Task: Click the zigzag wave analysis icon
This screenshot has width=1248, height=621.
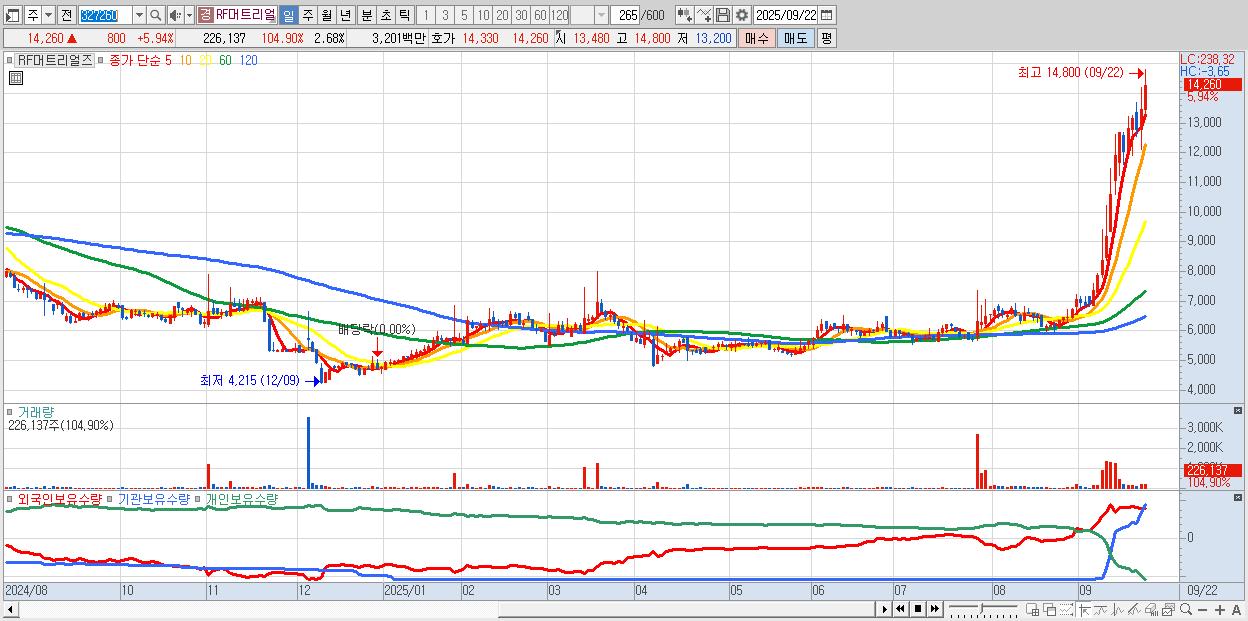Action: [x=1118, y=609]
